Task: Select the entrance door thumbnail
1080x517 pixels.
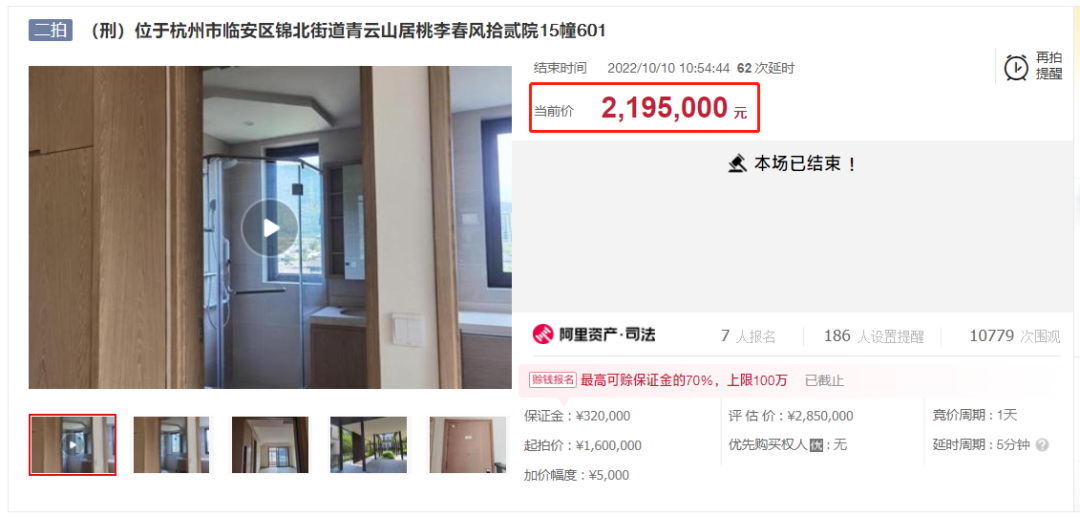Action: tap(468, 445)
